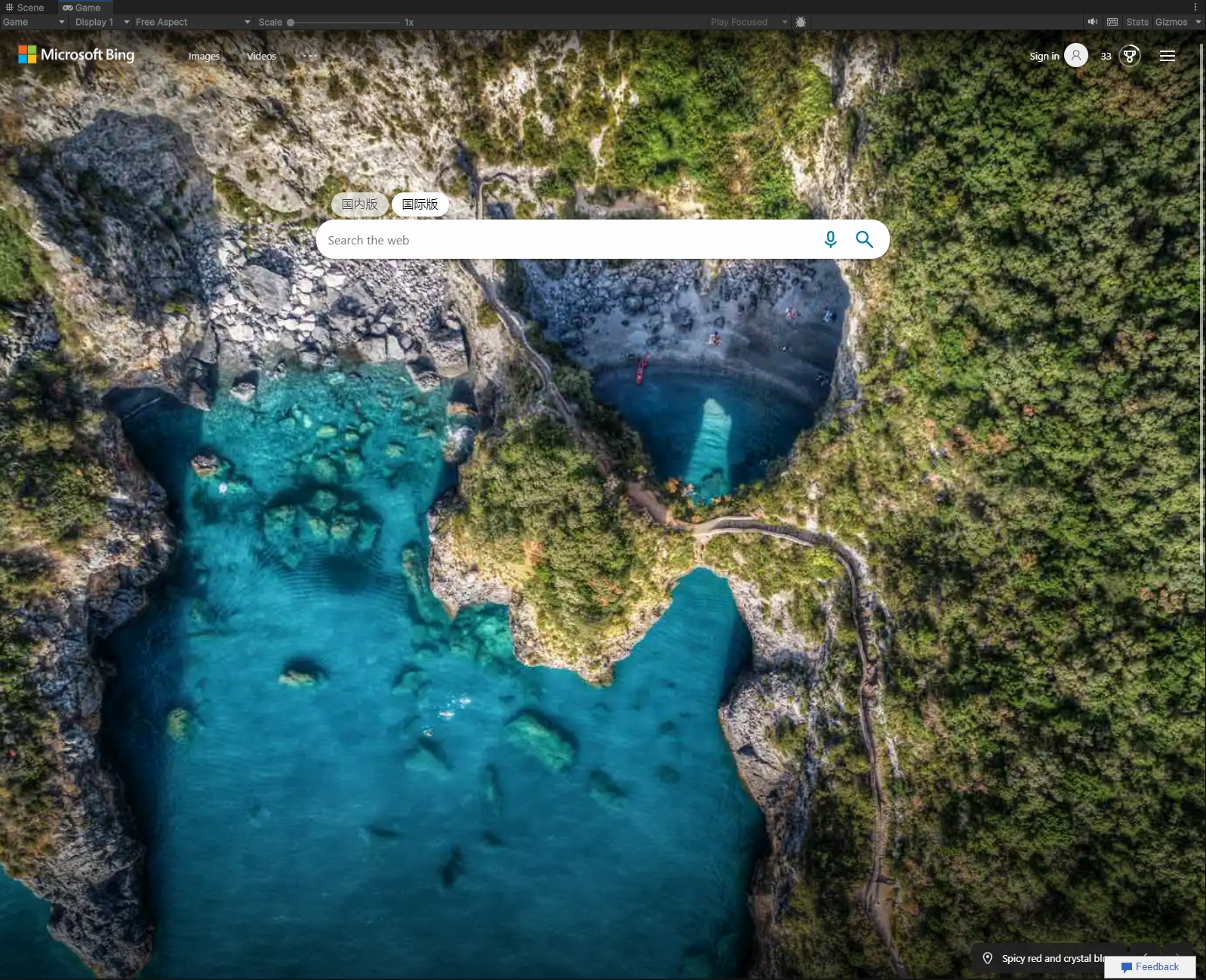Select the 国内版 tab
1206x980 pixels.
pyautogui.click(x=359, y=204)
